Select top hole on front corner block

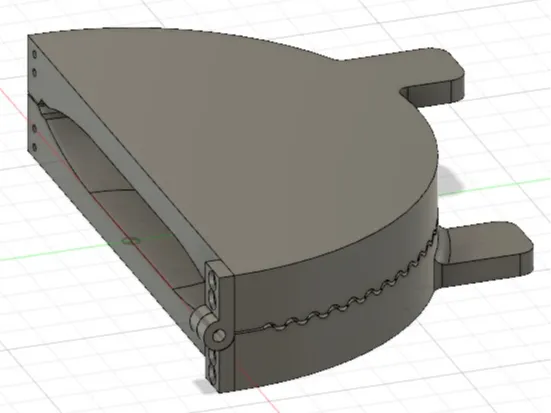[x=213, y=279]
